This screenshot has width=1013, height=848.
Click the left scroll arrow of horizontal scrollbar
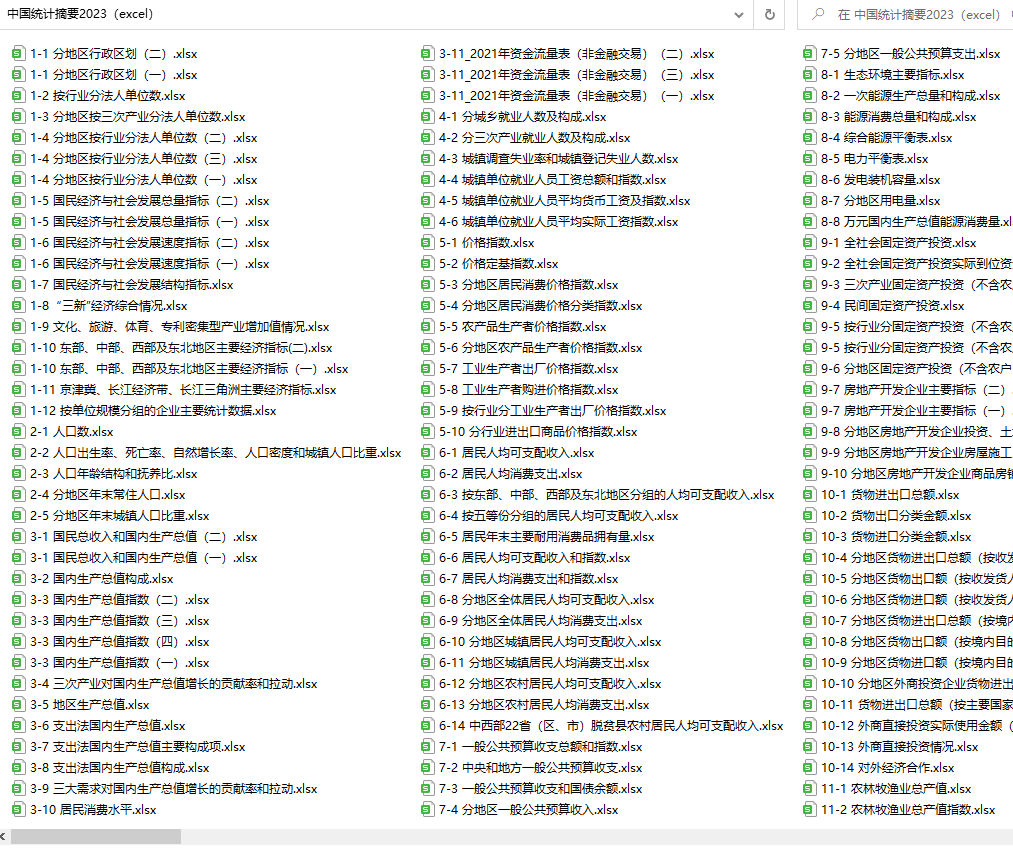(5, 836)
